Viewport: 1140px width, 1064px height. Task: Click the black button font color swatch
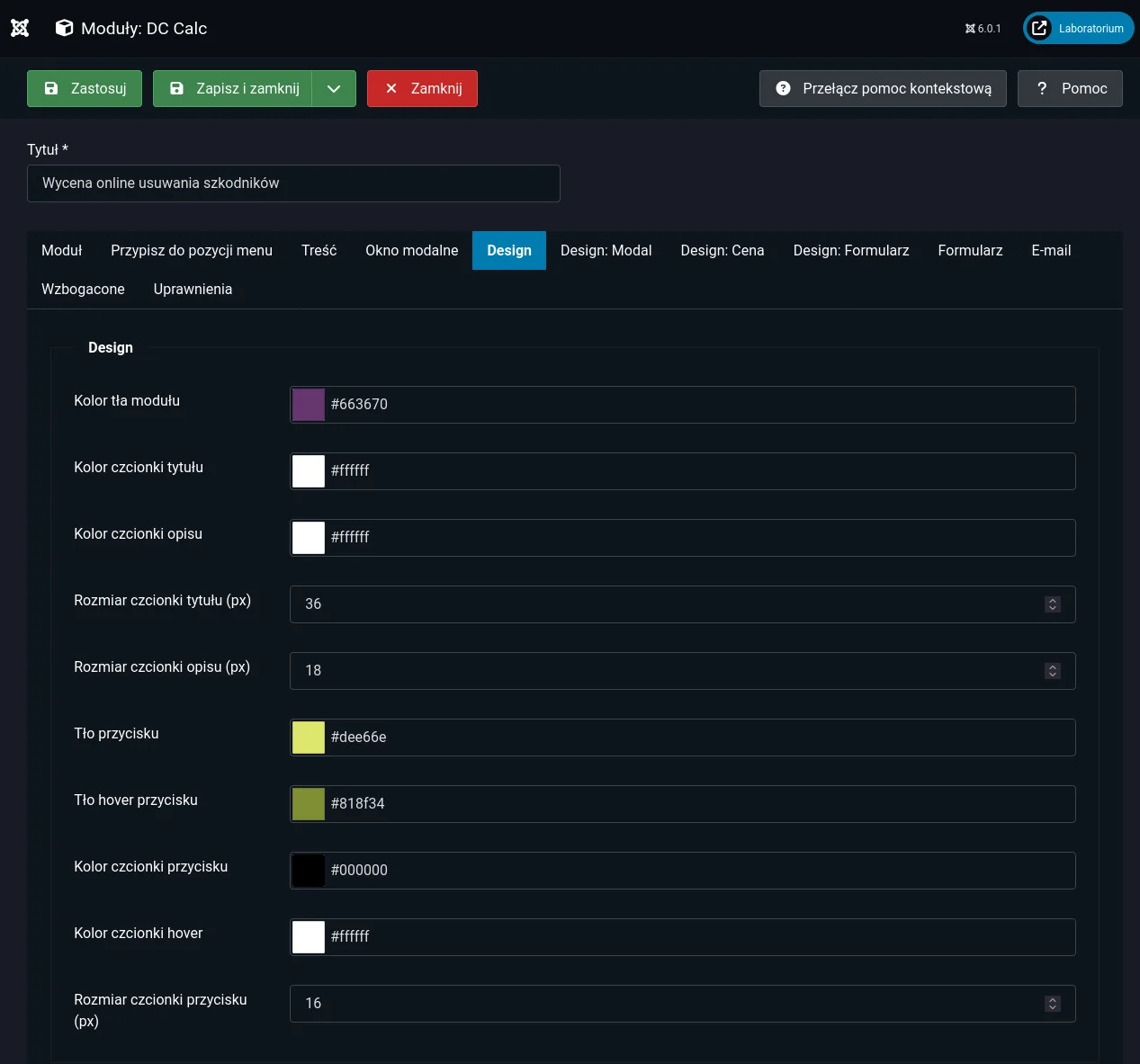coord(309,871)
